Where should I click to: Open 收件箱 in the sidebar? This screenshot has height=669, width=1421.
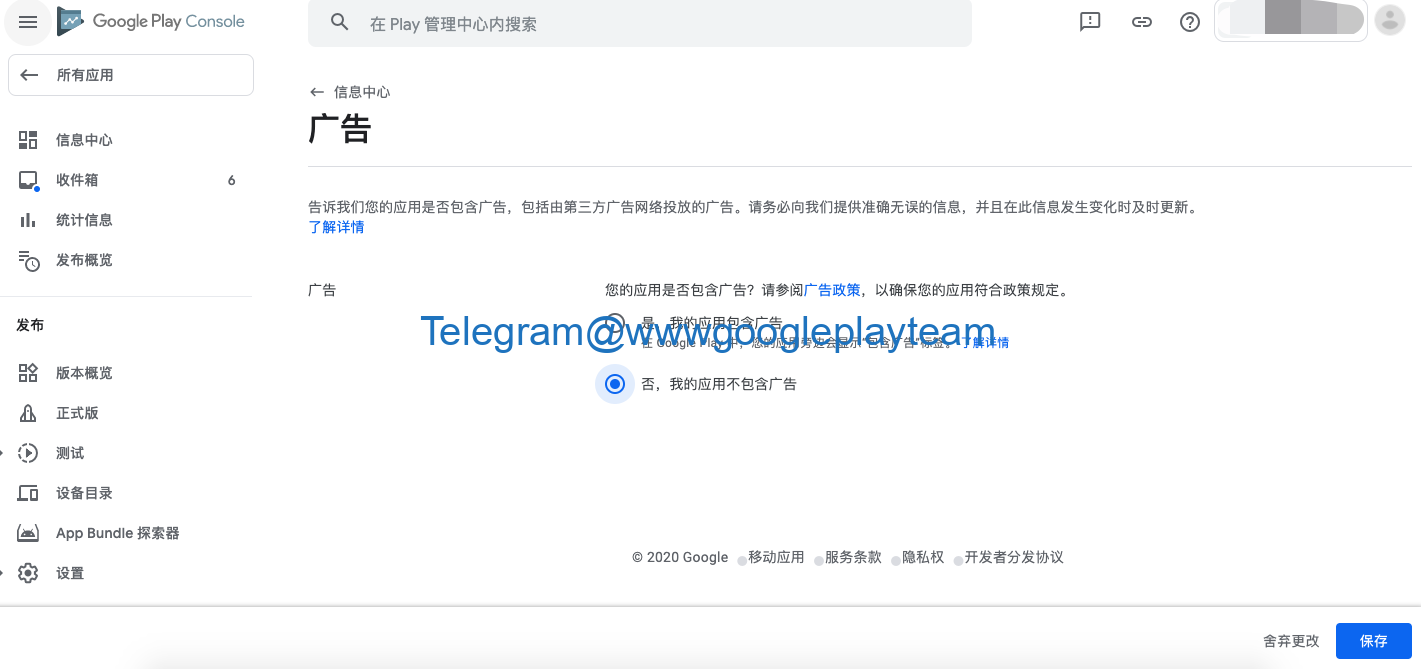pyautogui.click(x=77, y=180)
